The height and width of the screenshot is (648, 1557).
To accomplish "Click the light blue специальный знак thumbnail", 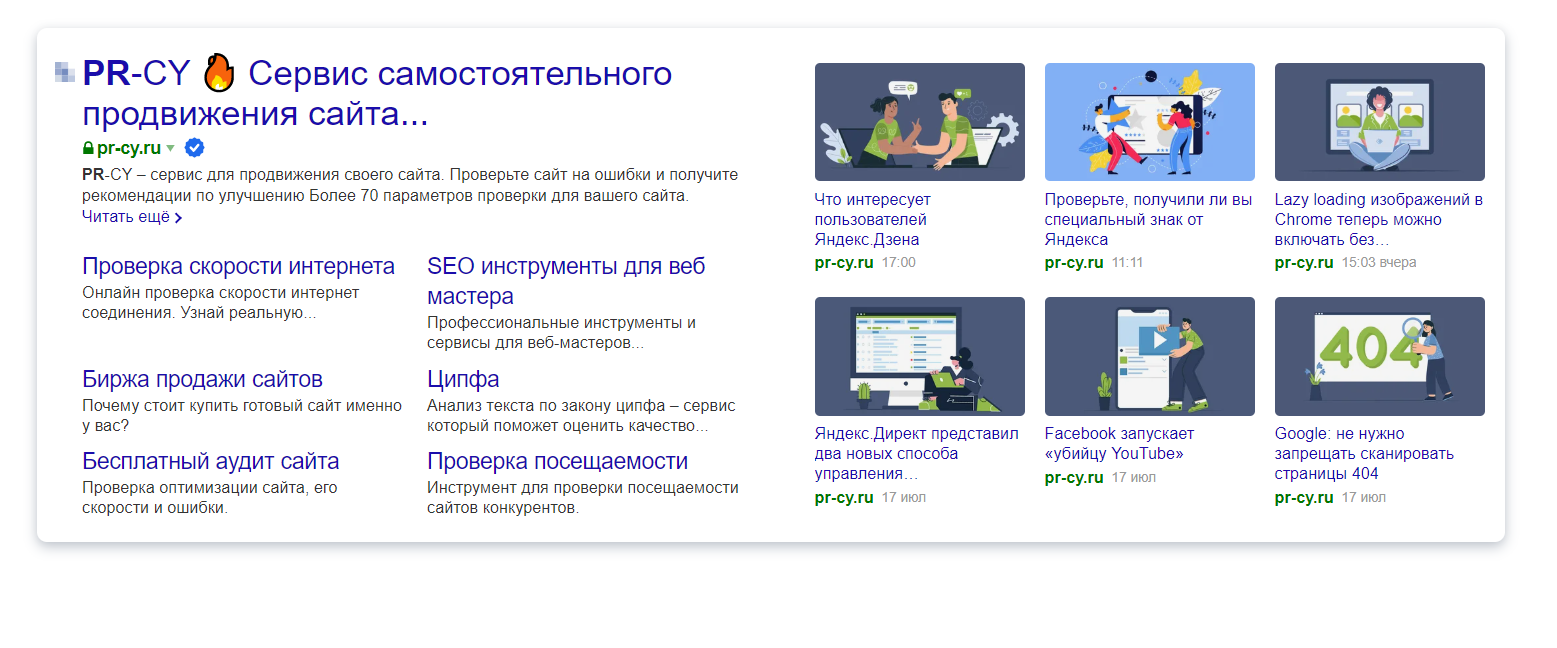I will coord(1150,122).
